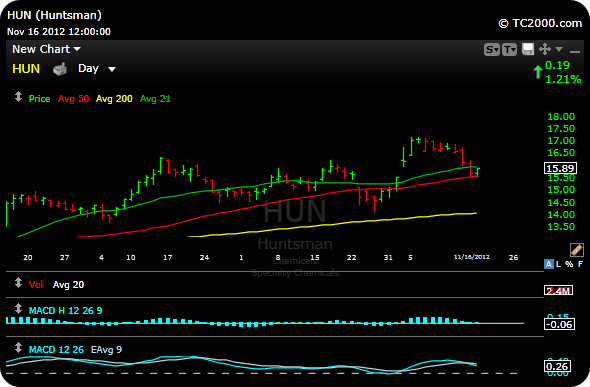The width and height of the screenshot is (590, 387).
Task: Click the red Avg 50 legend label
Action: pos(73,99)
